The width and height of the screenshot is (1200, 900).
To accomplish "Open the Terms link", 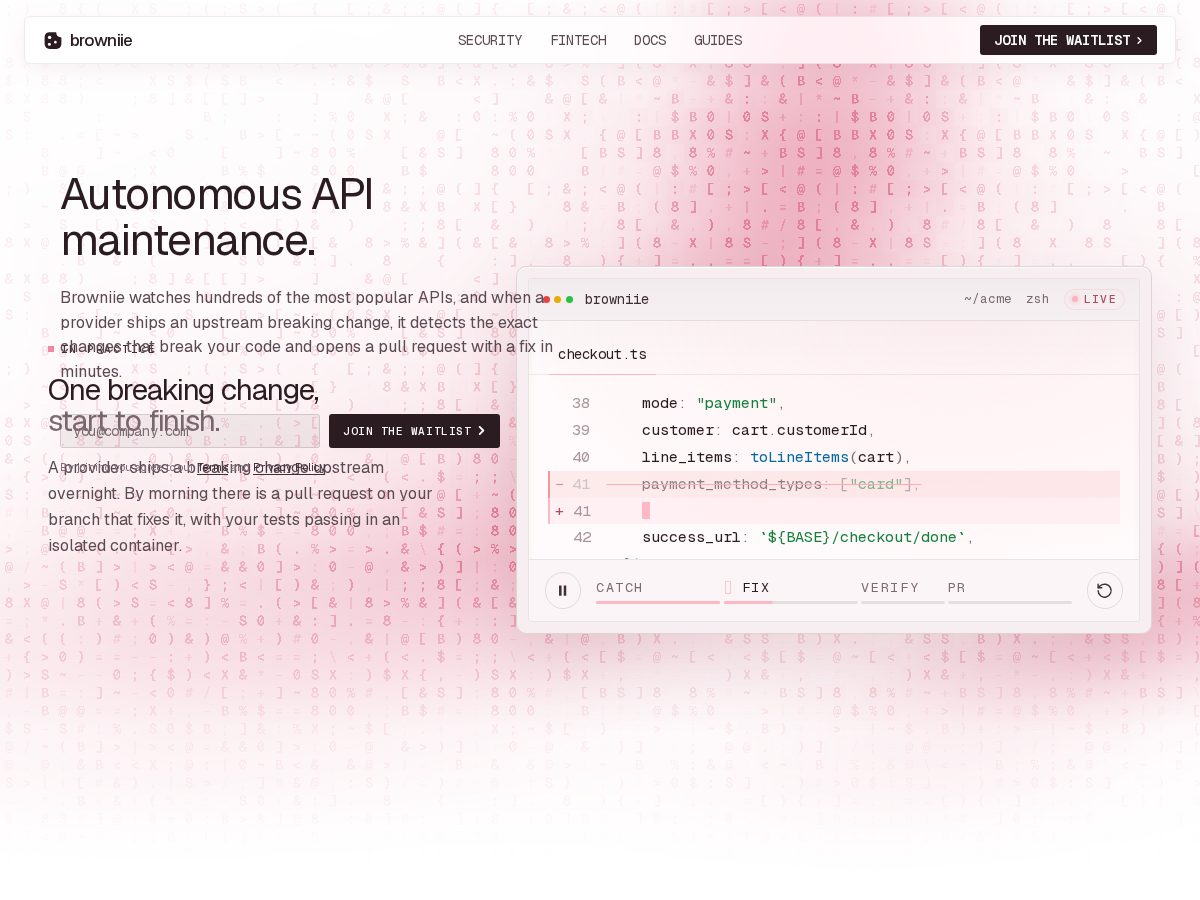I will 213,467.
